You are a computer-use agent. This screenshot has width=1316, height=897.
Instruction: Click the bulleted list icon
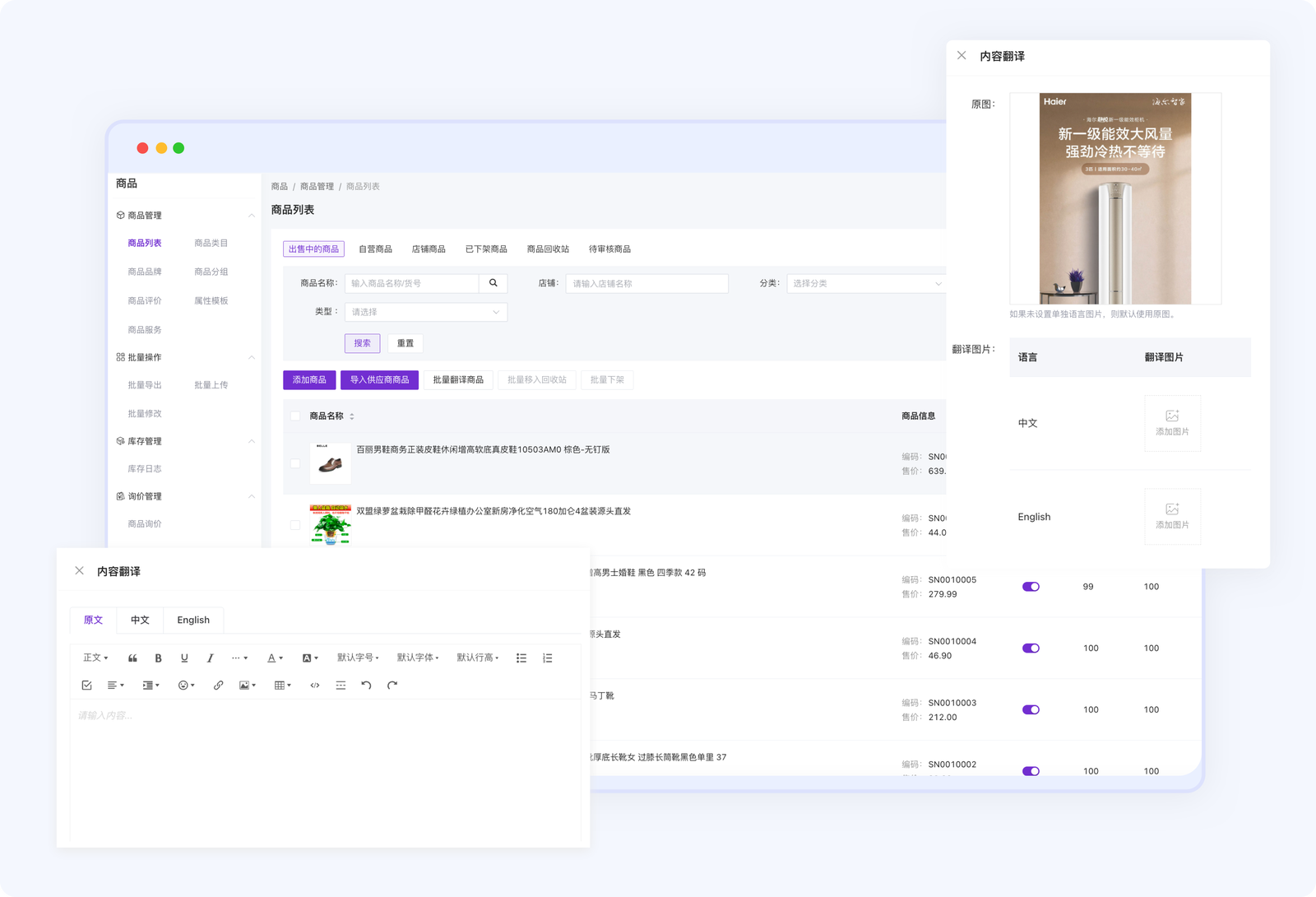(x=521, y=658)
